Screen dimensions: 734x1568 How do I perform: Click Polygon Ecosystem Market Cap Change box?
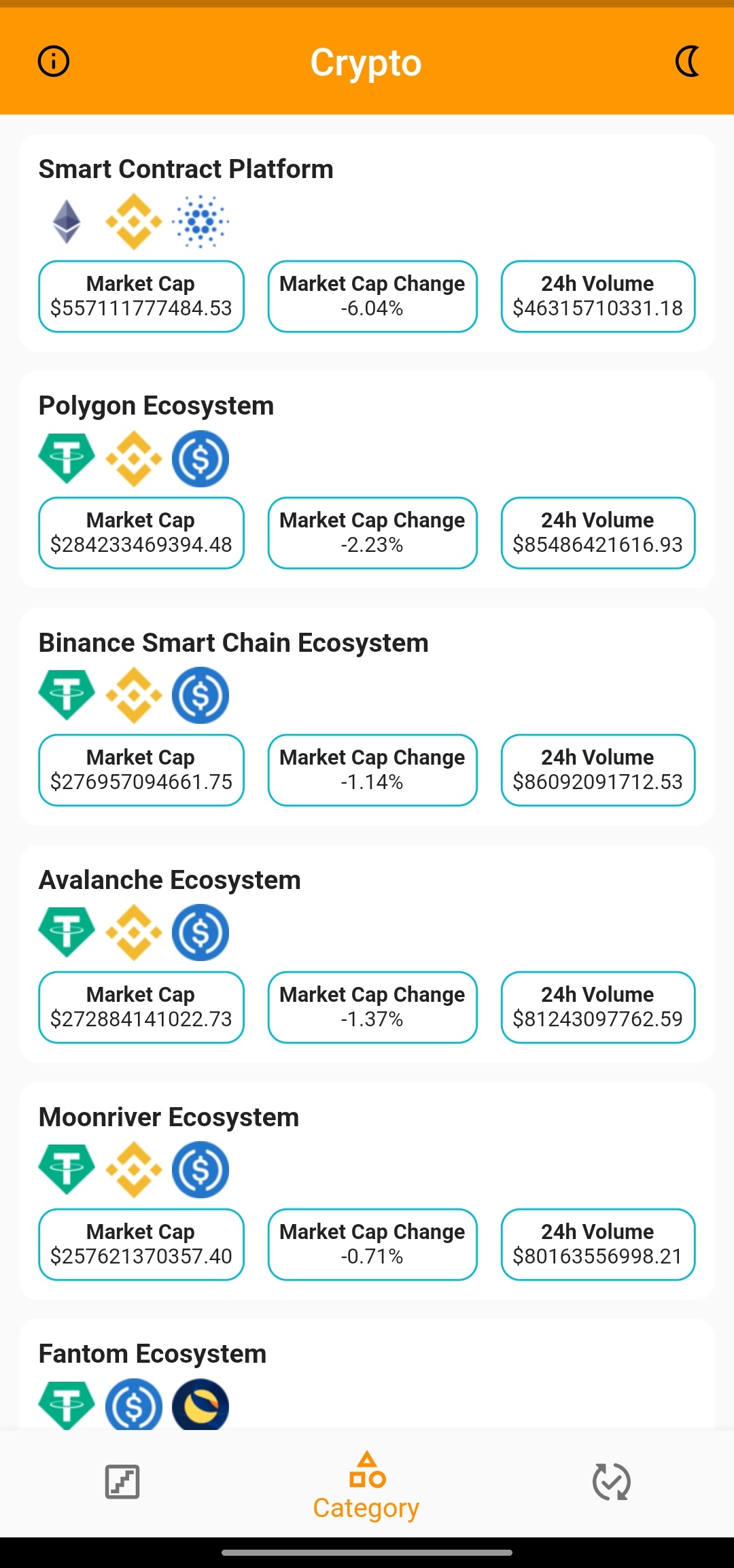372,533
